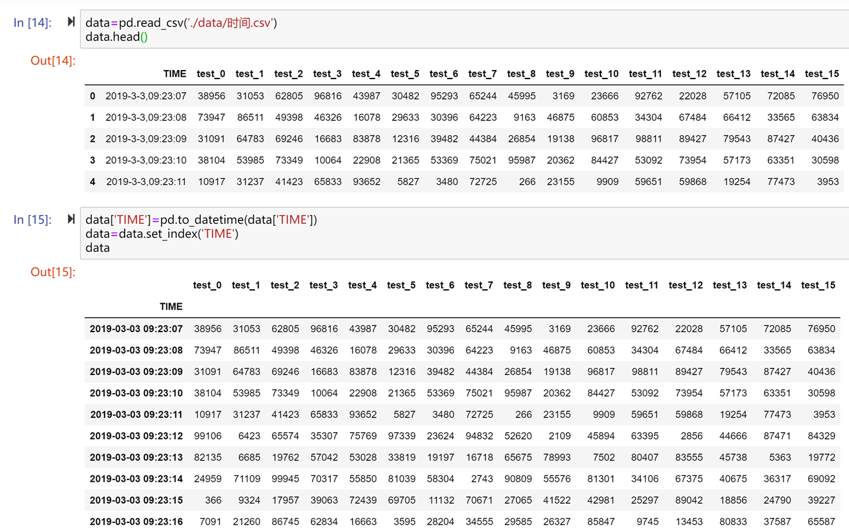This screenshot has height=532, width=849.
Task: Click the test_10 header in Out[15] table
Action: click(x=598, y=285)
